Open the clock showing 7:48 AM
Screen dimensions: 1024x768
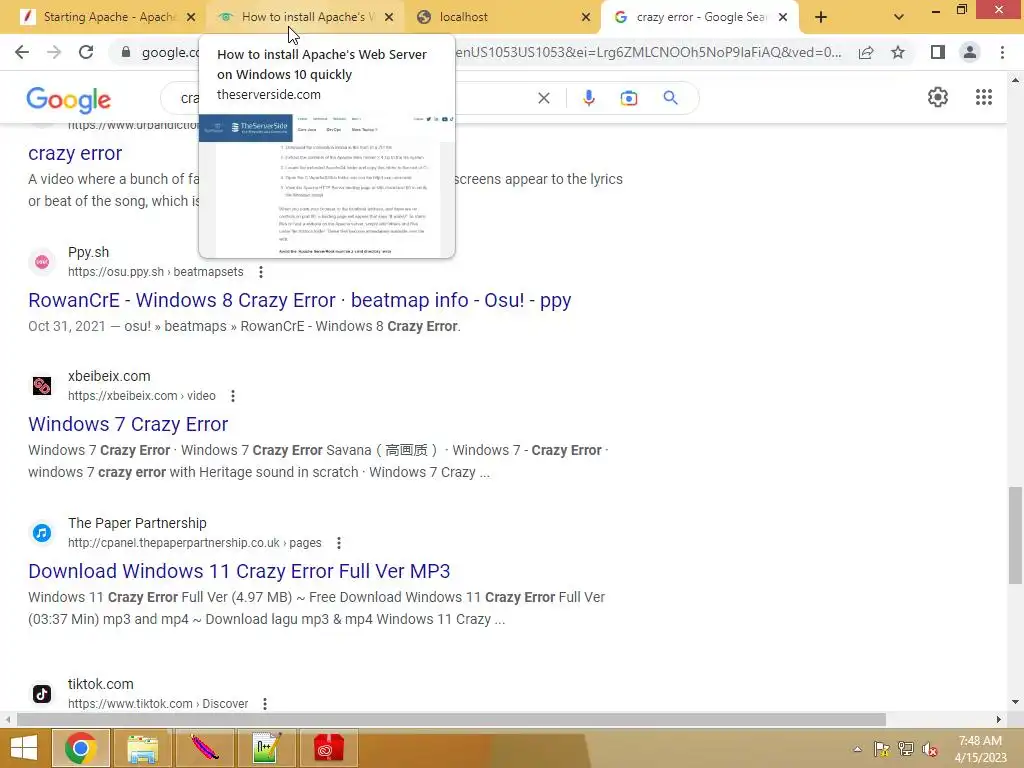pos(980,749)
